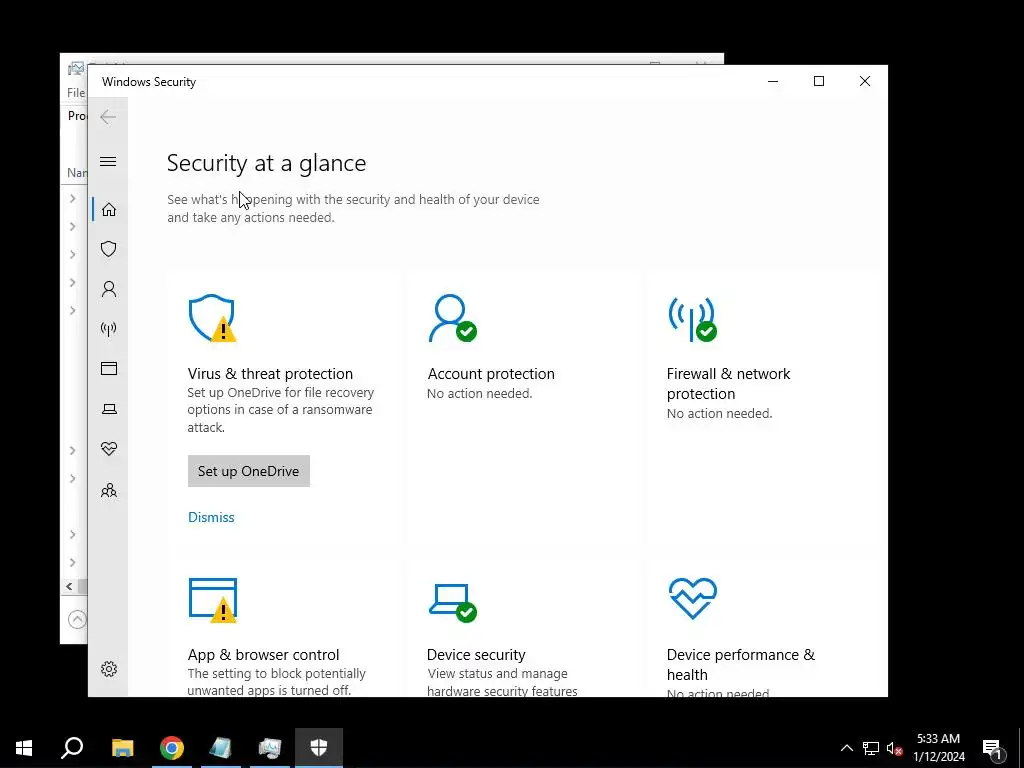
Task: Open Account protection from sidebar person icon
Action: (108, 289)
